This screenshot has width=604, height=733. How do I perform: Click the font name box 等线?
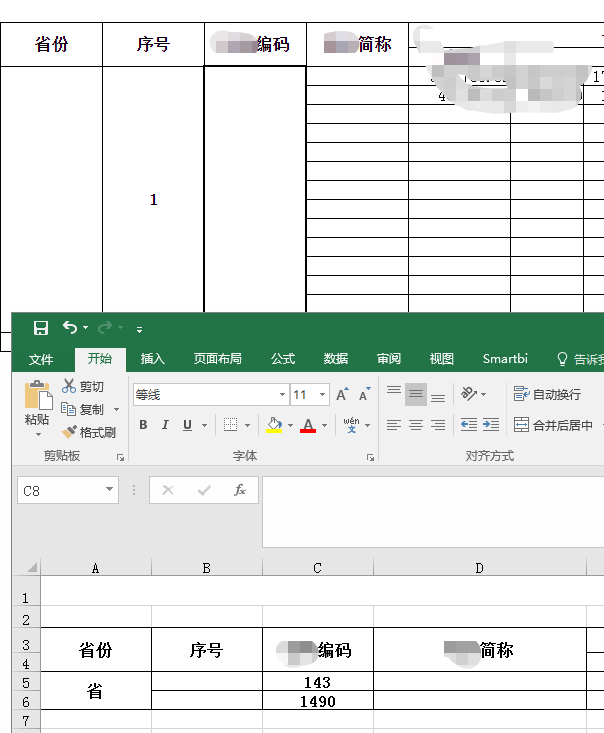point(206,395)
